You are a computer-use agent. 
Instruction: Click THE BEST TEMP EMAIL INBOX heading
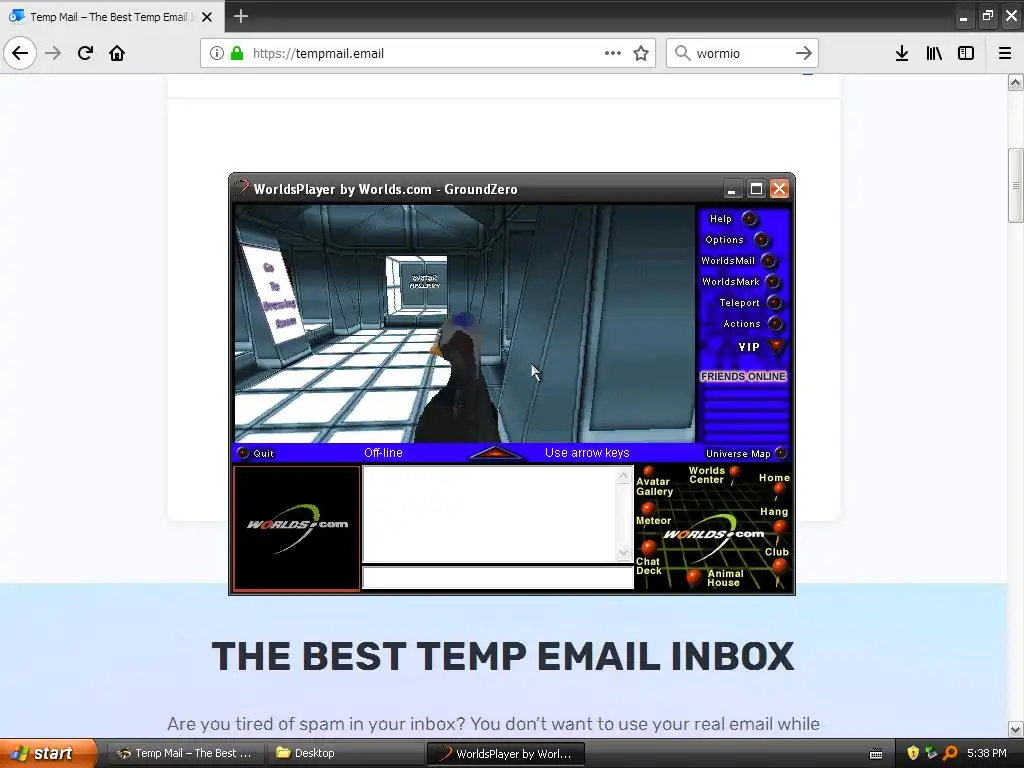503,656
